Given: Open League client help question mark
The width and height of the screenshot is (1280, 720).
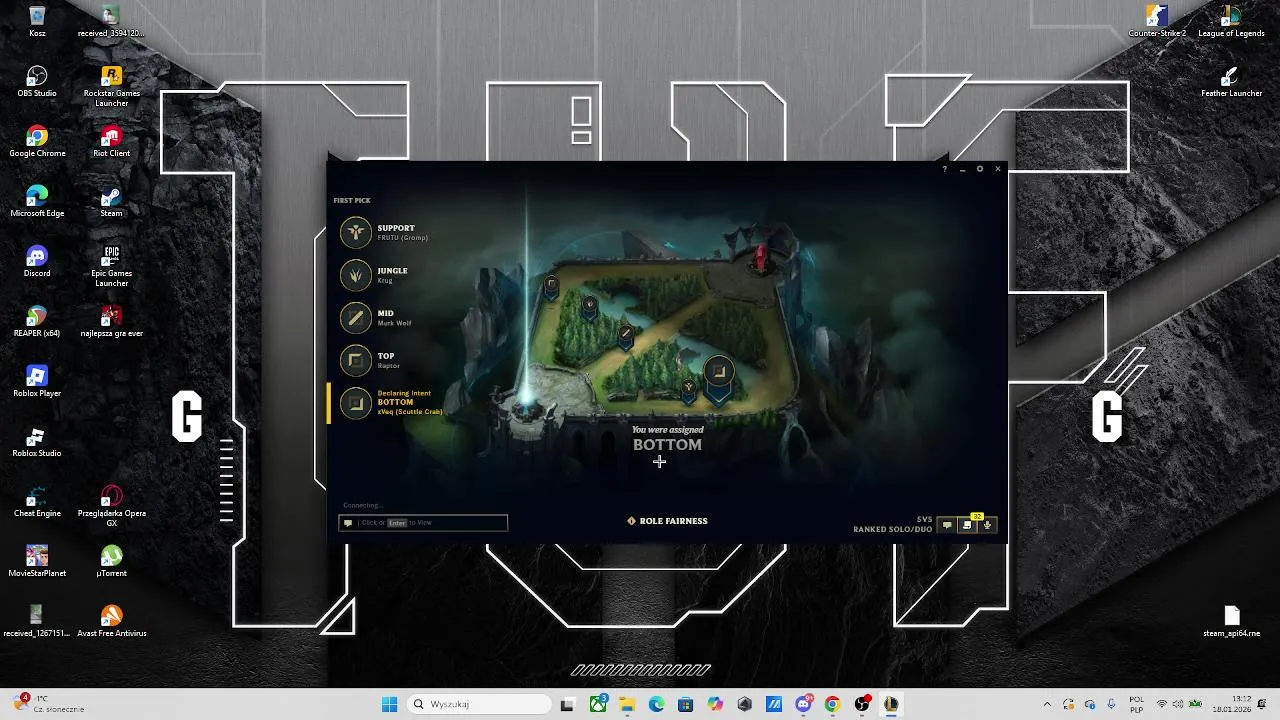Looking at the screenshot, I should tap(944, 169).
